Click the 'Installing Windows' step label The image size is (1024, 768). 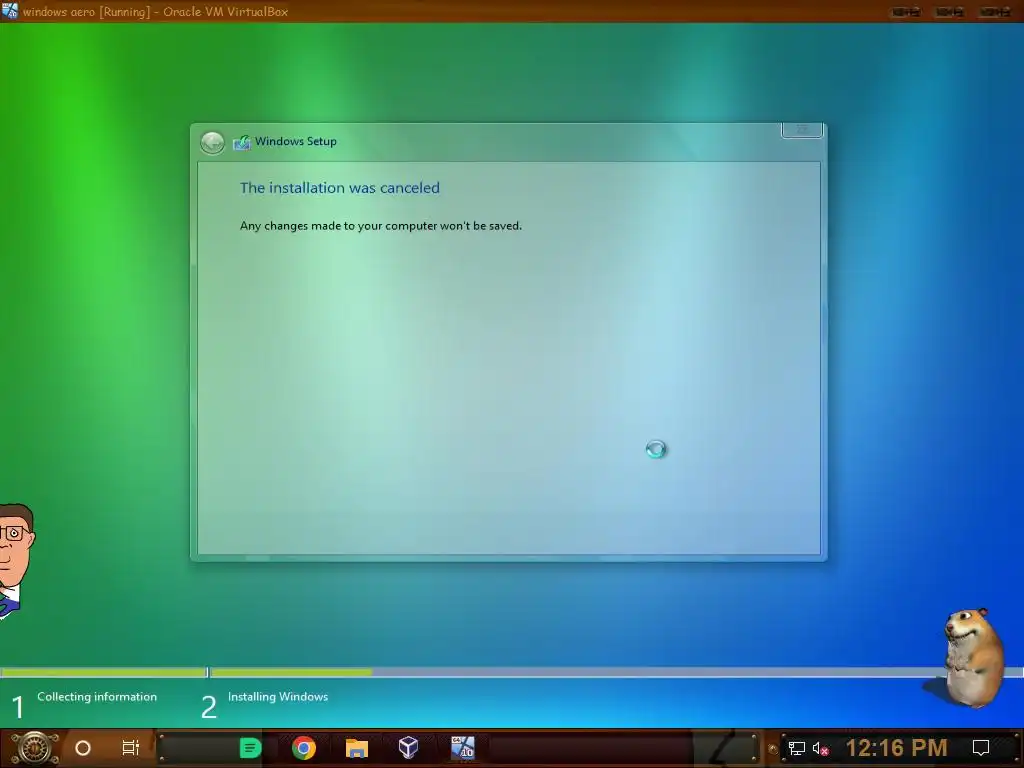pos(278,697)
